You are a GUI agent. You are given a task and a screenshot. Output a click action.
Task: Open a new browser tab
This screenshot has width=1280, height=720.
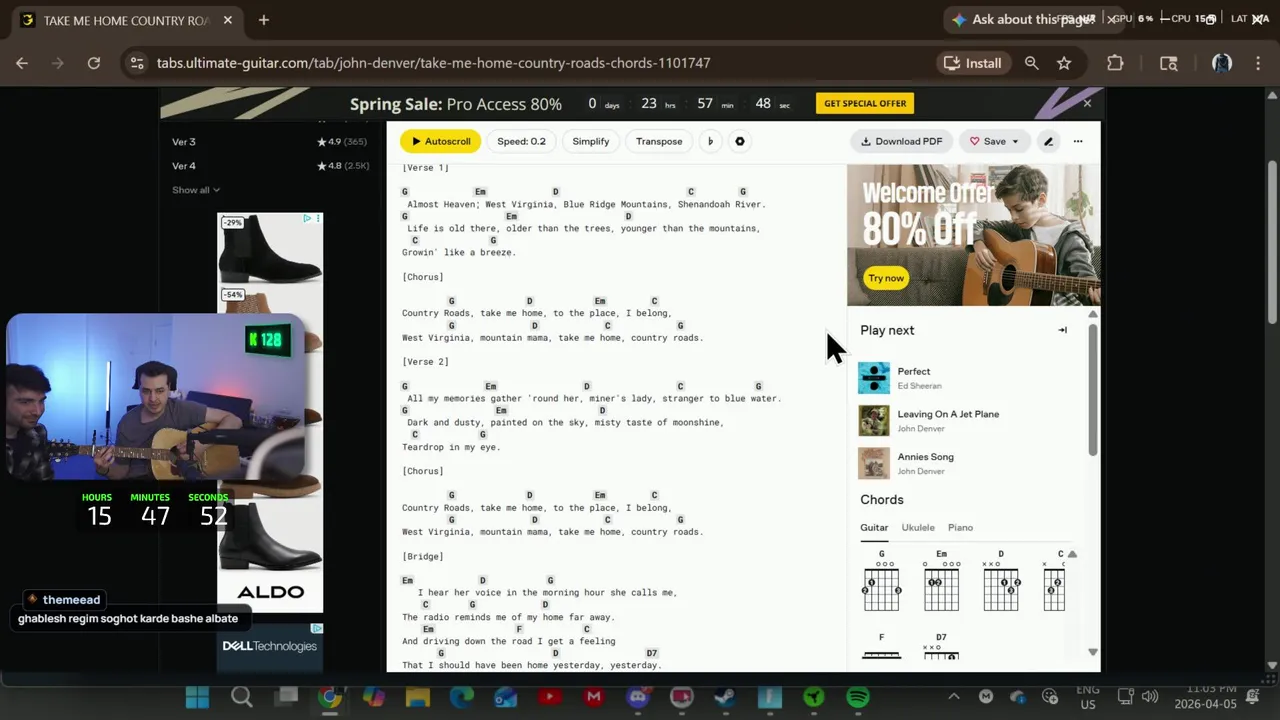pyautogui.click(x=264, y=20)
